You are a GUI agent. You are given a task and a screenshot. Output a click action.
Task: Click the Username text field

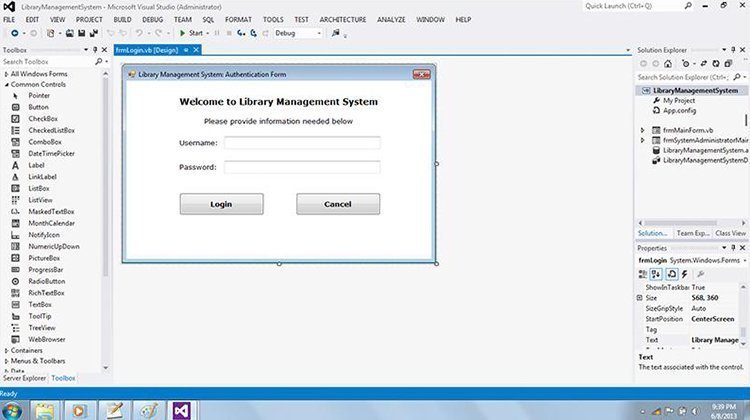tap(301, 143)
